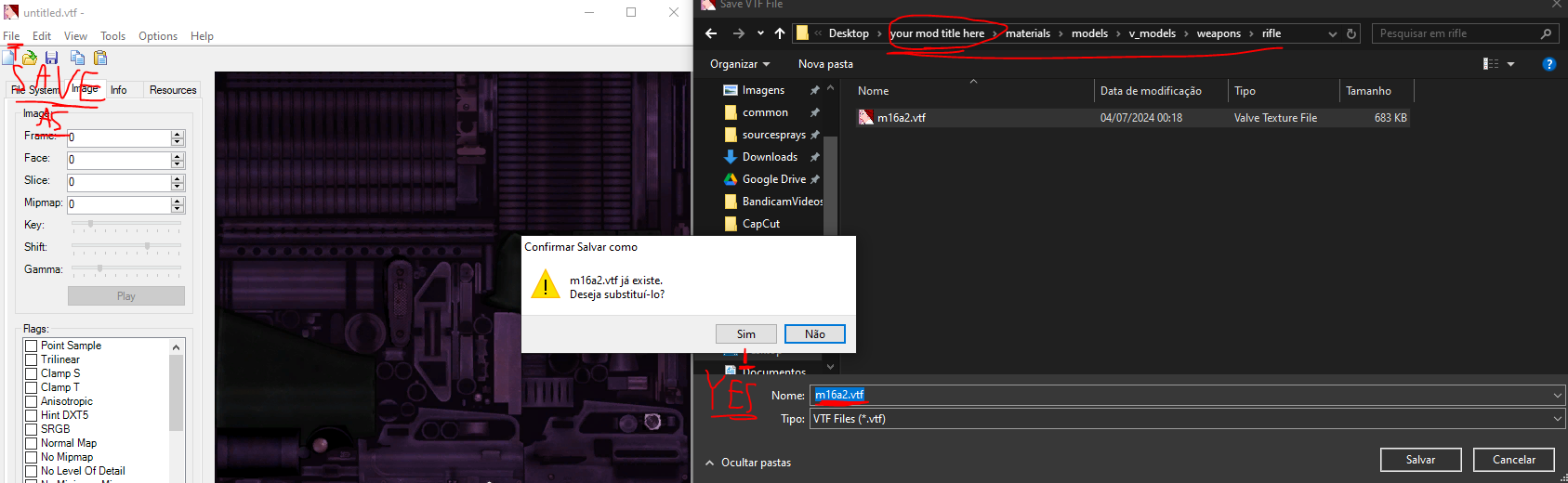Adjust the Gamma slider

99,268
